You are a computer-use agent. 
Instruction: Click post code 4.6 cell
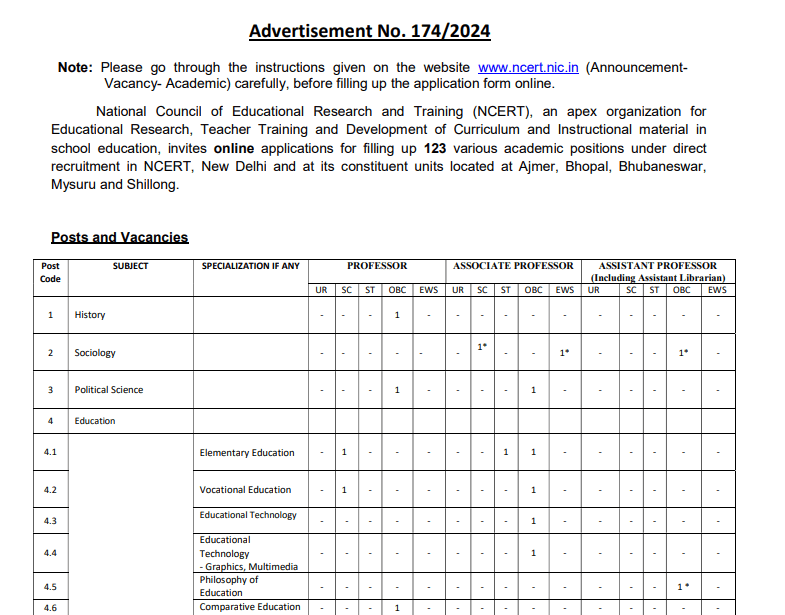coord(50,608)
